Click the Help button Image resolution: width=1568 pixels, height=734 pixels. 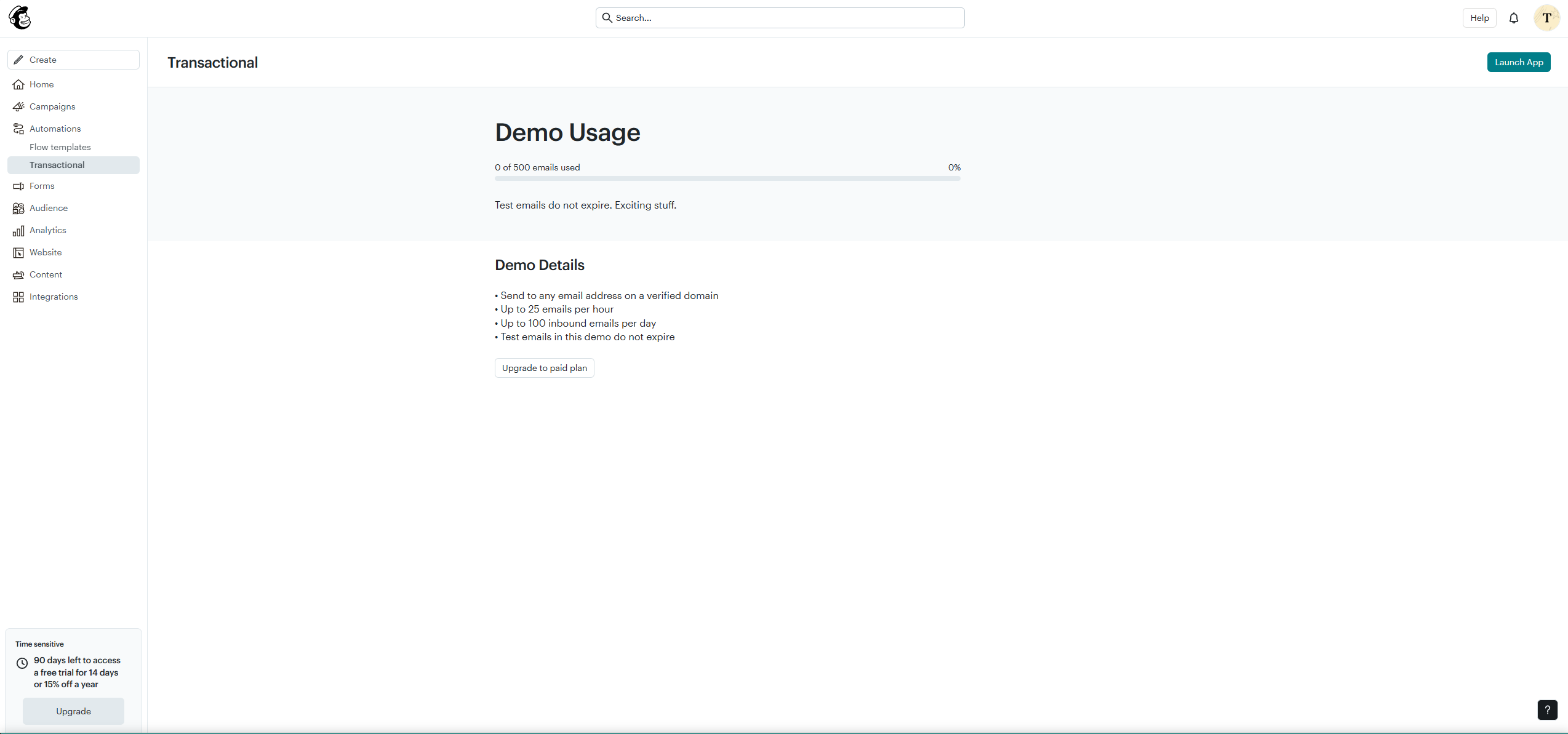1479,18
